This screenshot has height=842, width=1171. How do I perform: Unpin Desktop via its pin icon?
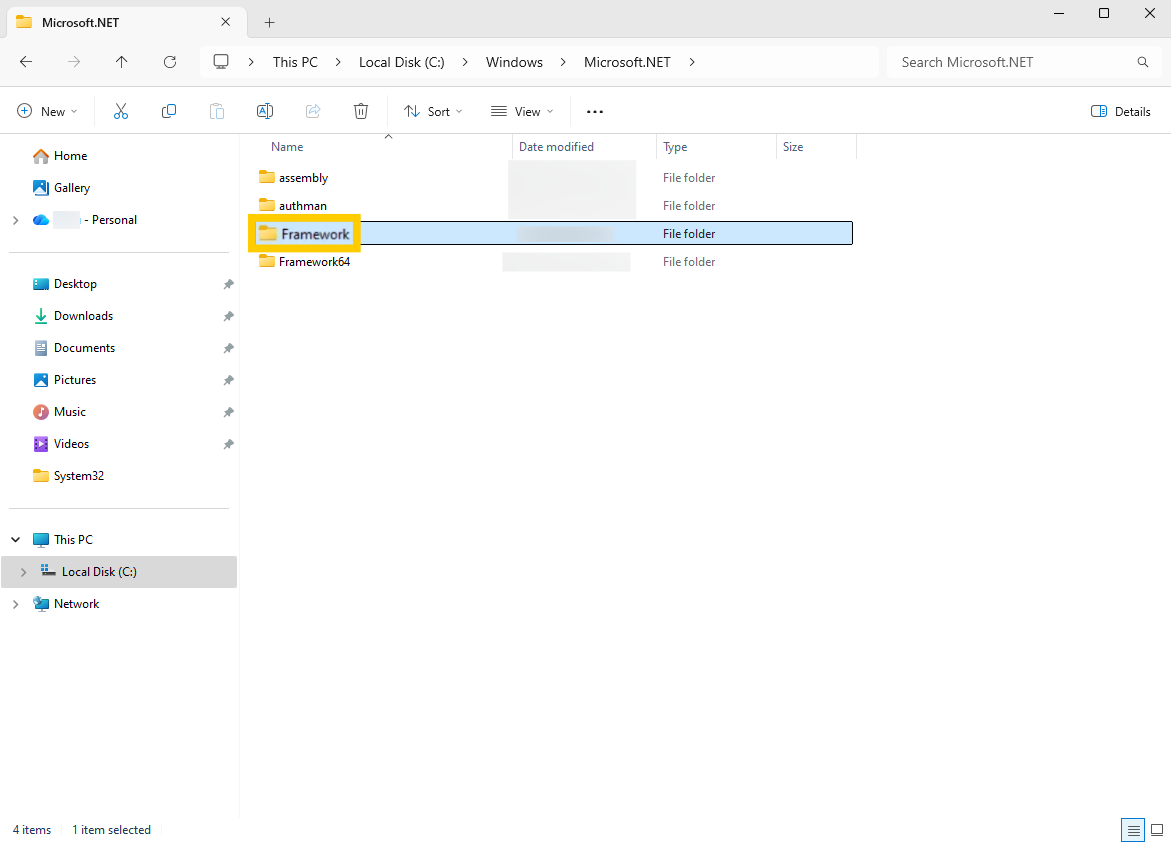[229, 284]
